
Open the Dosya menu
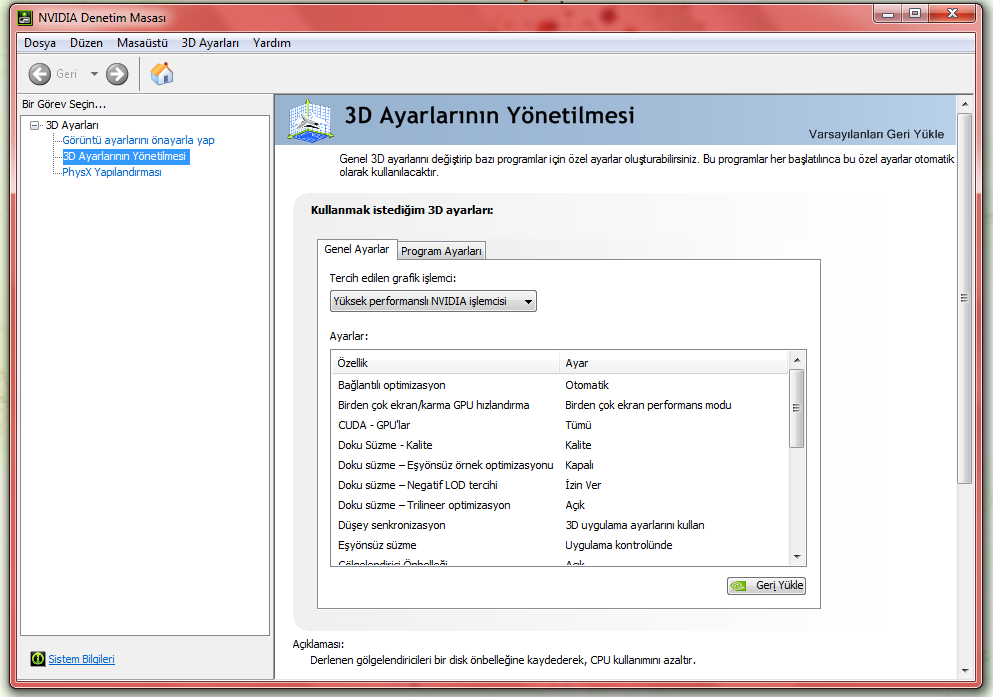coord(40,43)
